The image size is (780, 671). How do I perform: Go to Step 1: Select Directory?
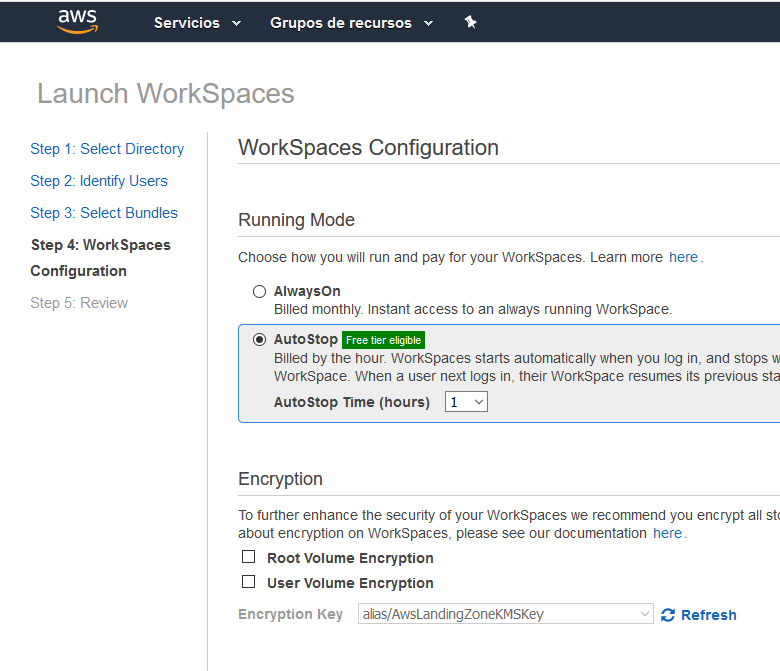pos(107,149)
